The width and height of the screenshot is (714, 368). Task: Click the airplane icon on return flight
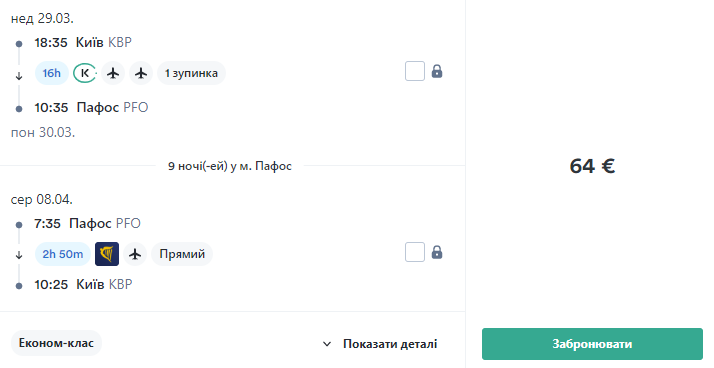[135, 254]
